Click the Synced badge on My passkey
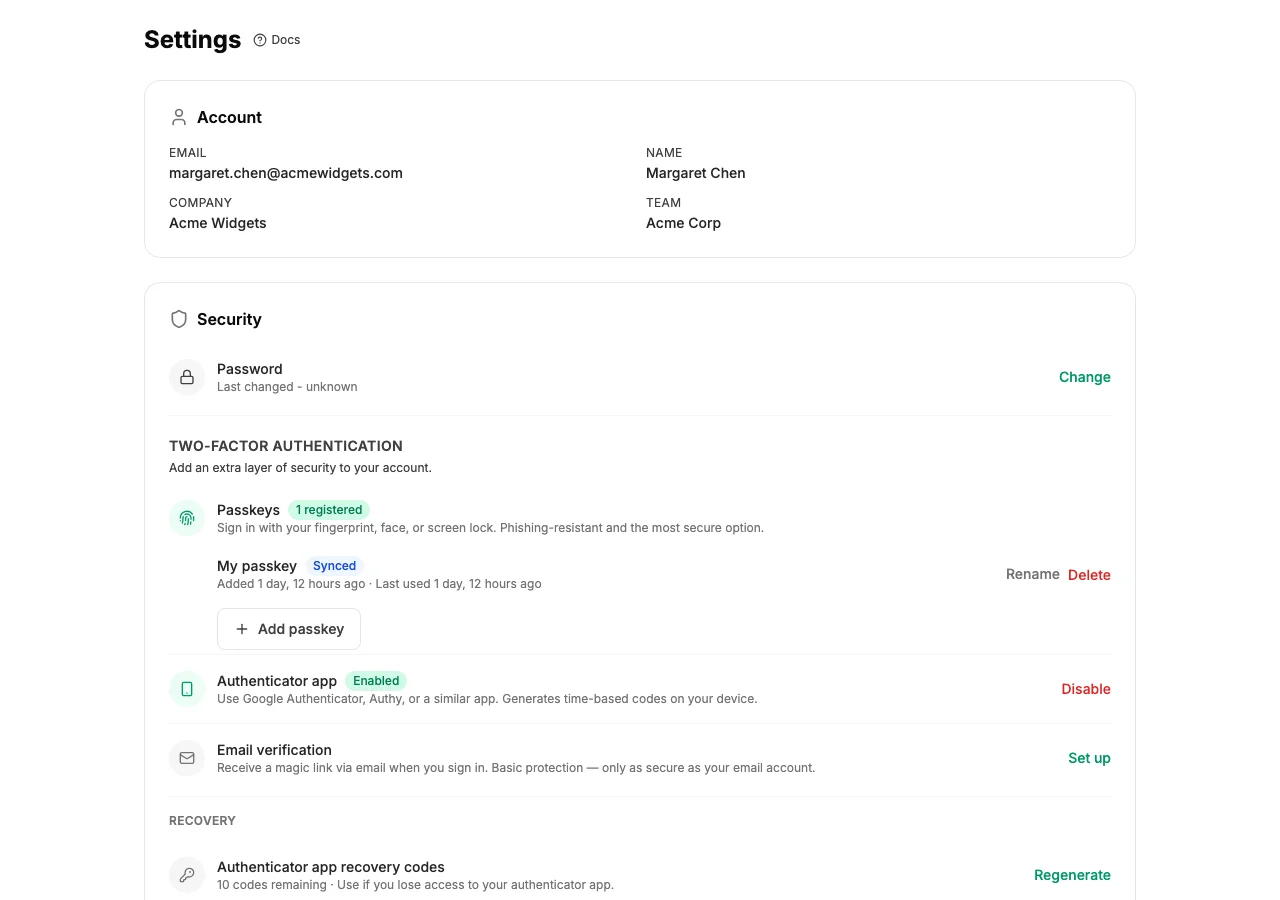 (x=334, y=566)
